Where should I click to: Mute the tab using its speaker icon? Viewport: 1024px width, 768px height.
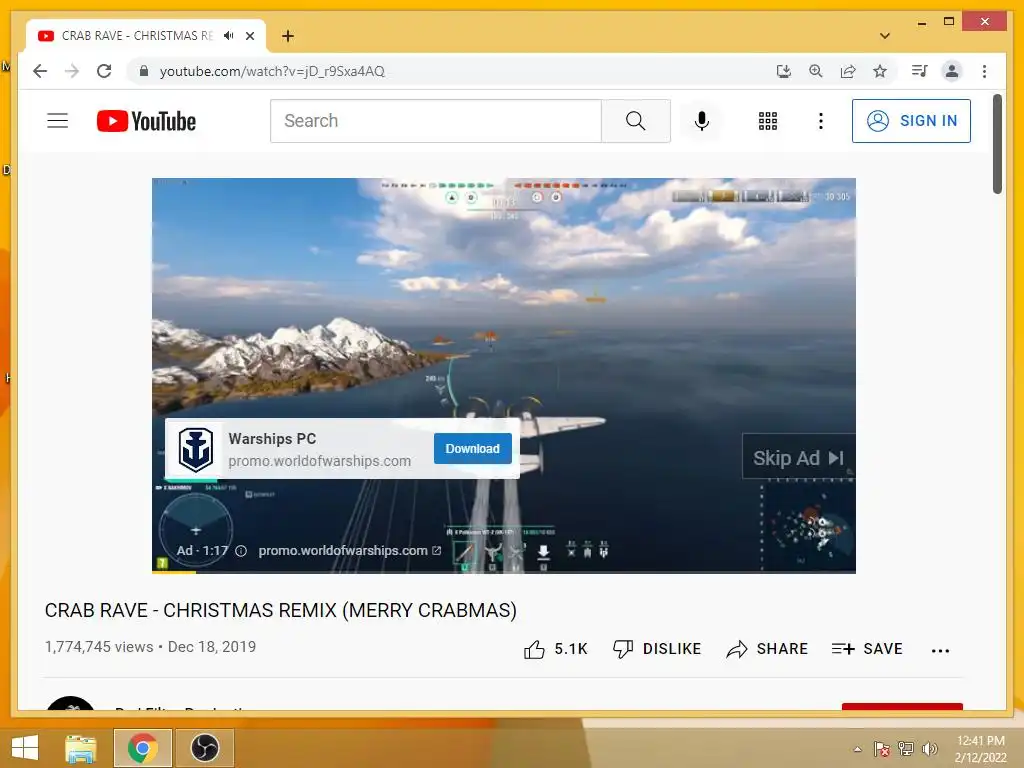tap(228, 35)
